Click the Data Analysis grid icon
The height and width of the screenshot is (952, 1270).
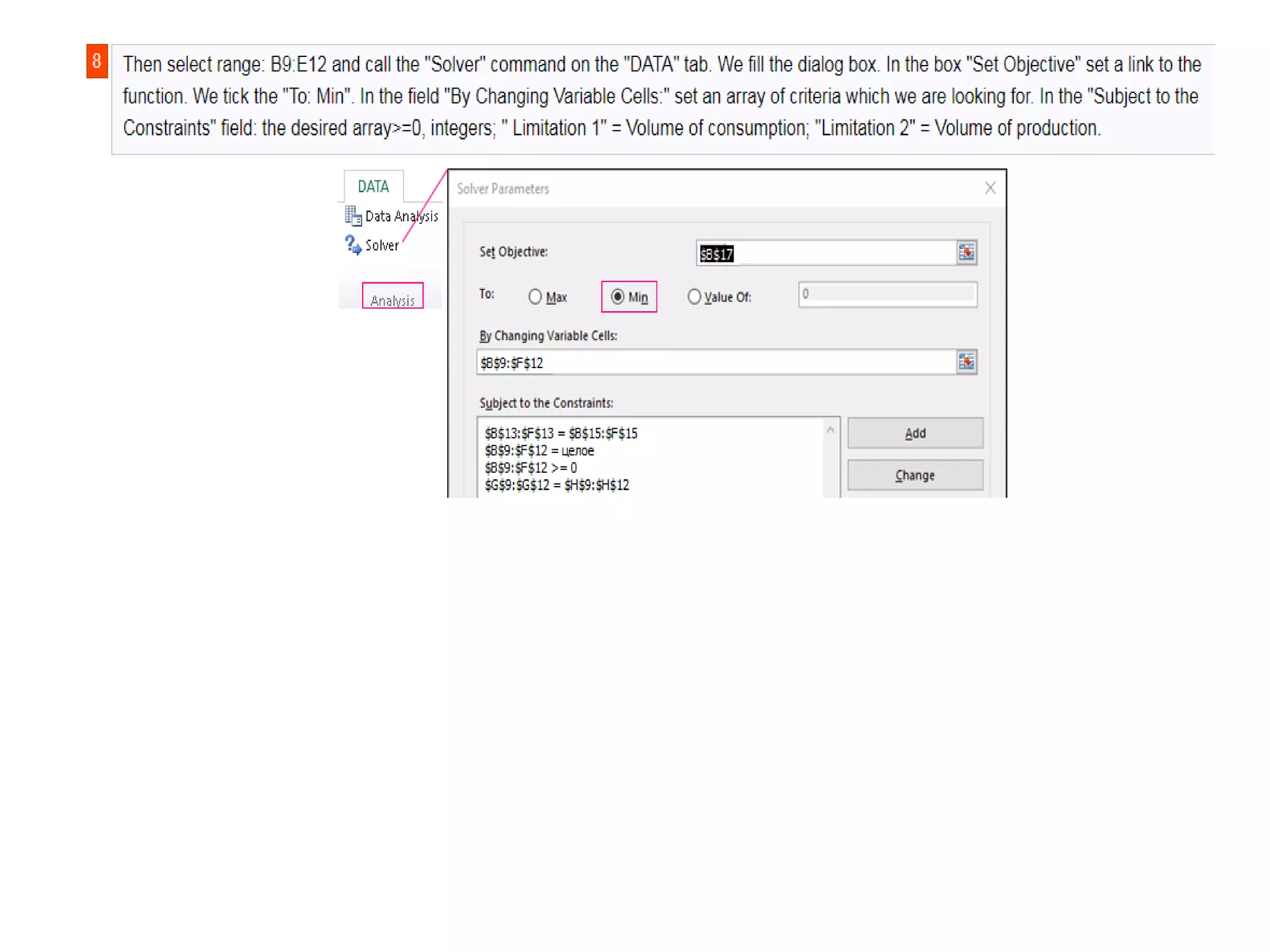(x=353, y=216)
